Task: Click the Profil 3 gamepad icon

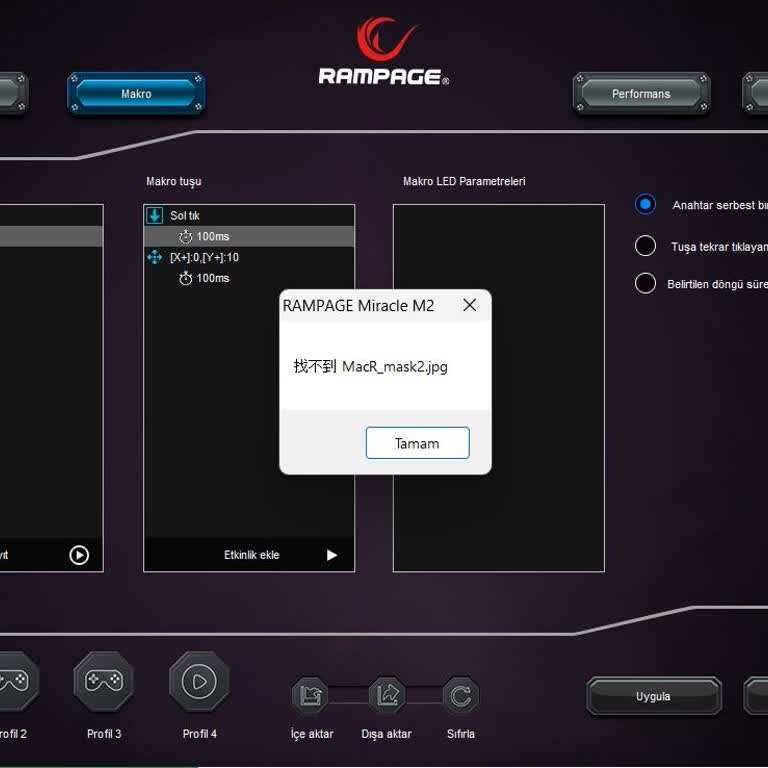Action: tap(103, 681)
